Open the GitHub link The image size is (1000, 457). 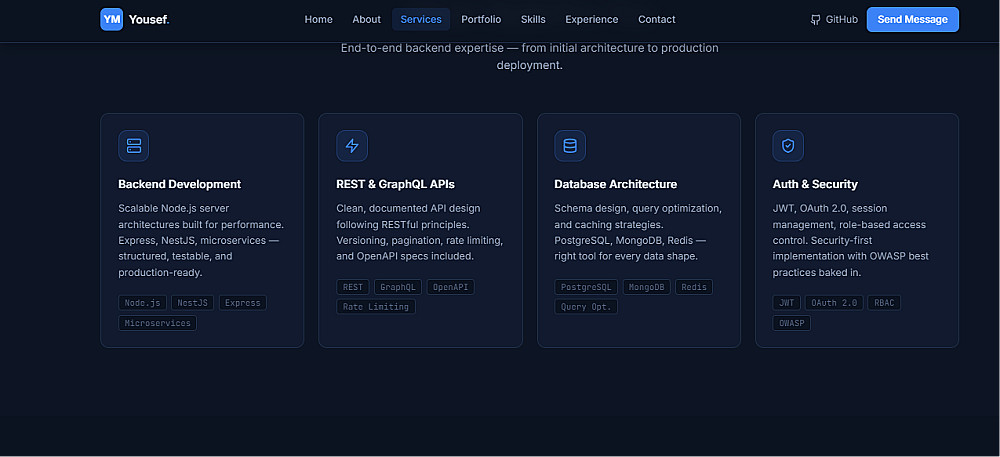point(834,20)
